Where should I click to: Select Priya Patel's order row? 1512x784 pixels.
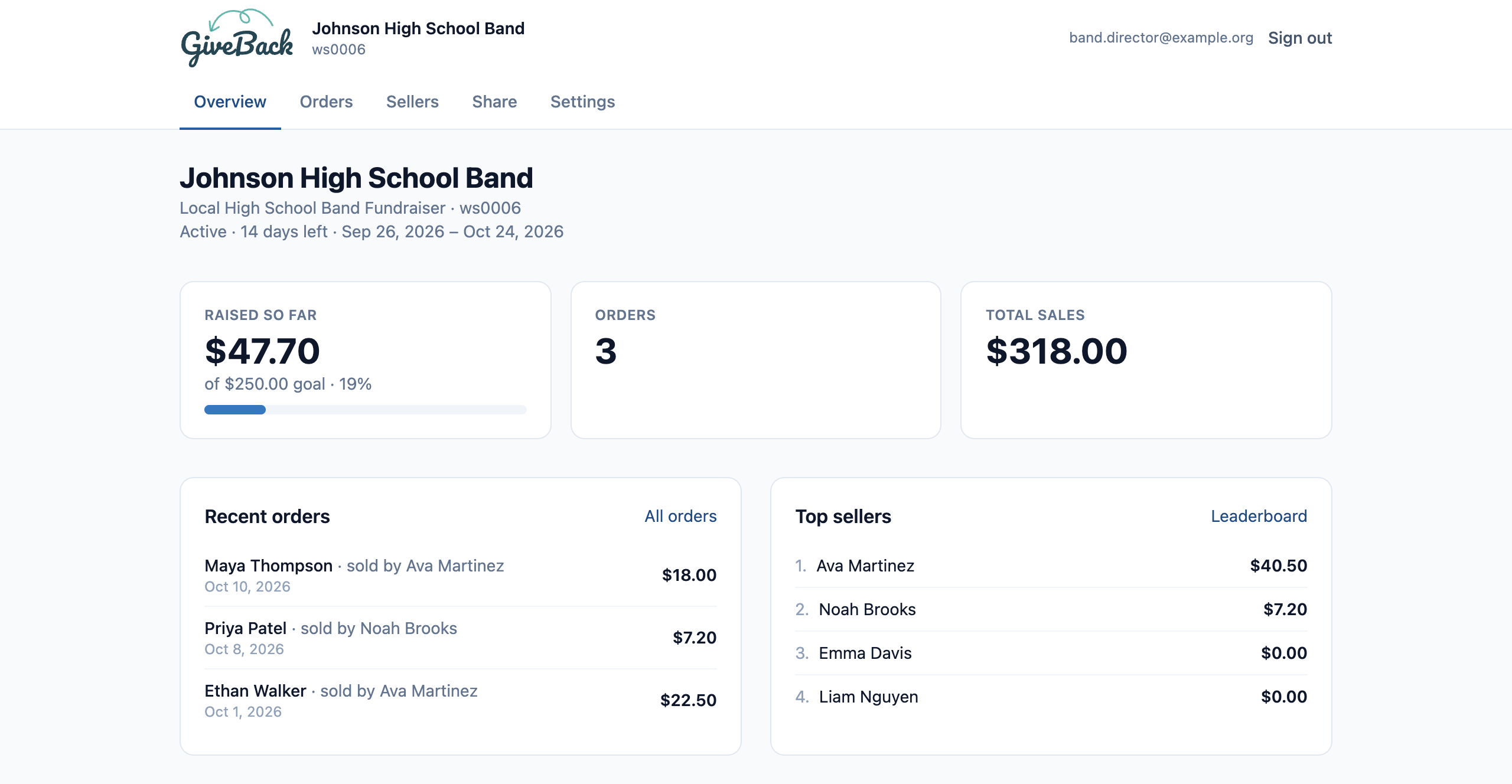click(460, 638)
